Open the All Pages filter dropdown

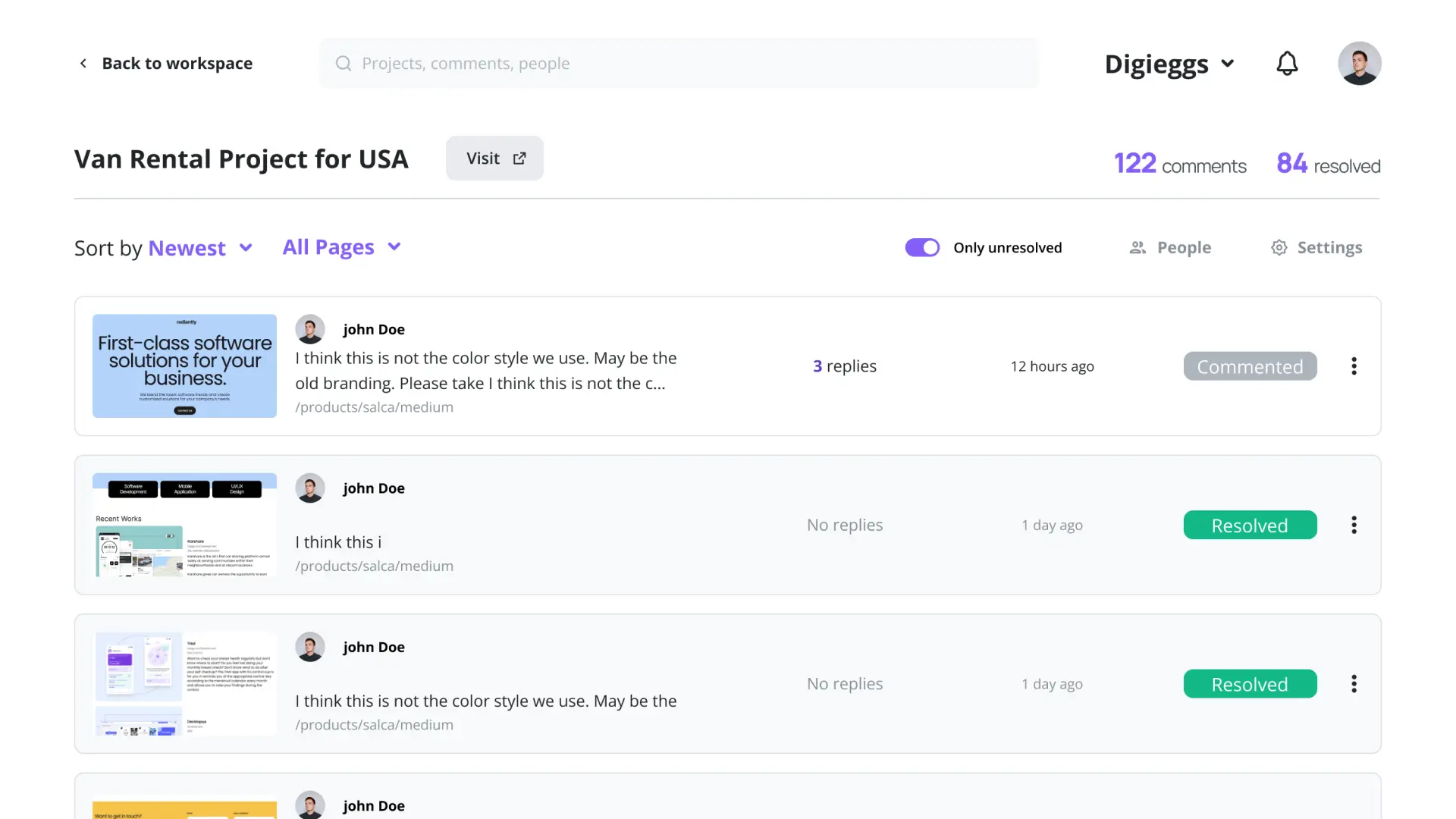[342, 247]
